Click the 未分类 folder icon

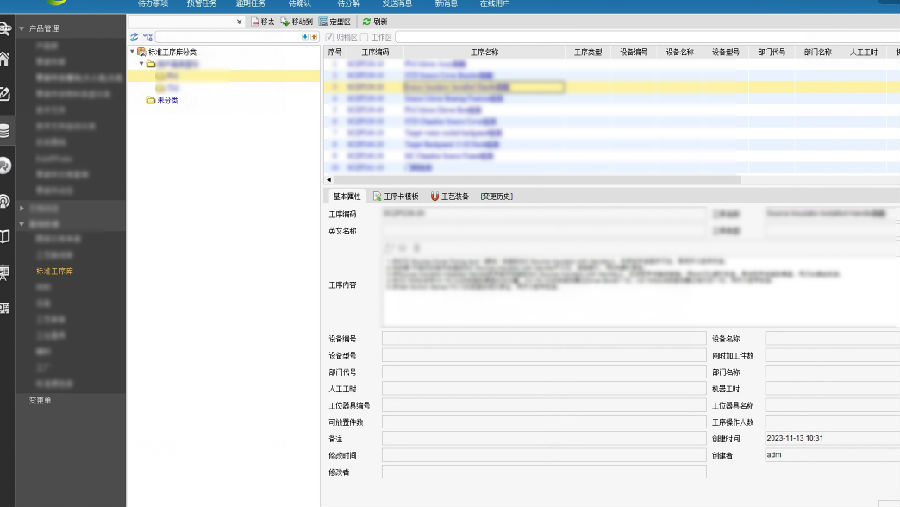(151, 100)
